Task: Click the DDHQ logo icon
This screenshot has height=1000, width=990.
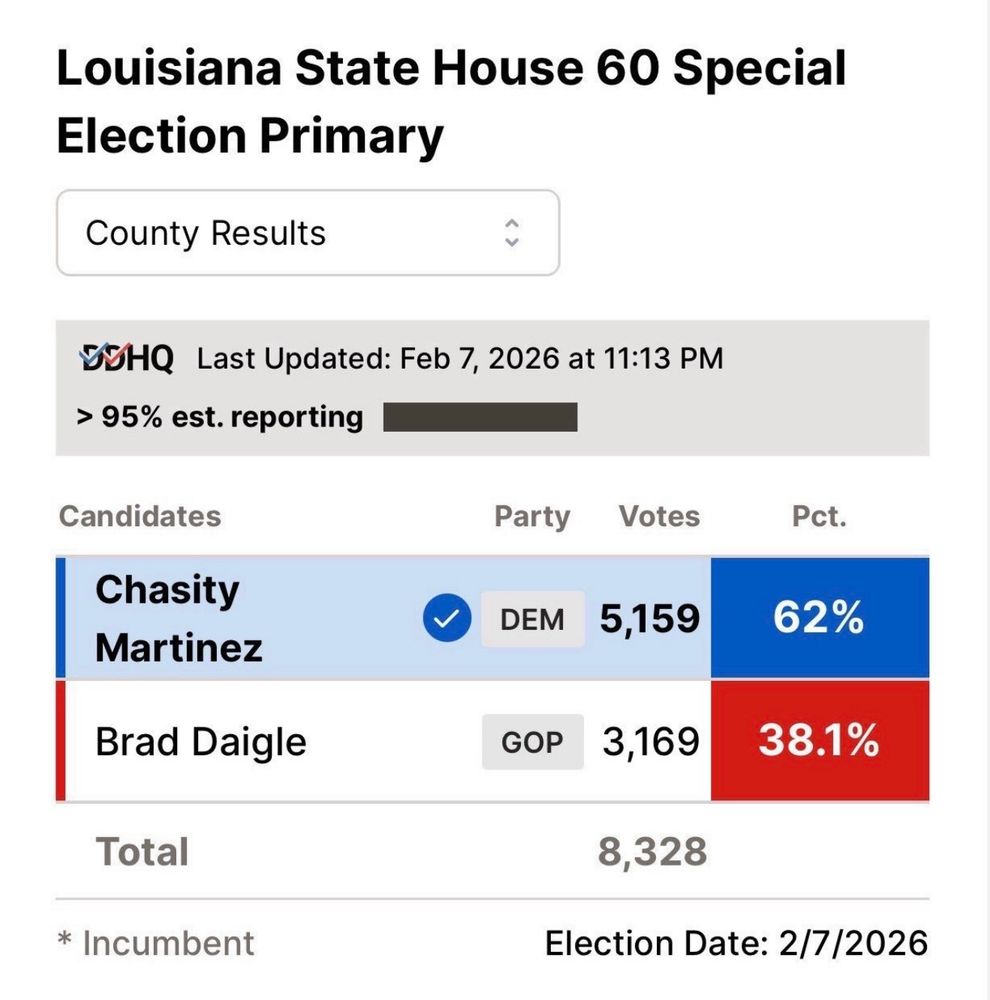Action: 126,358
